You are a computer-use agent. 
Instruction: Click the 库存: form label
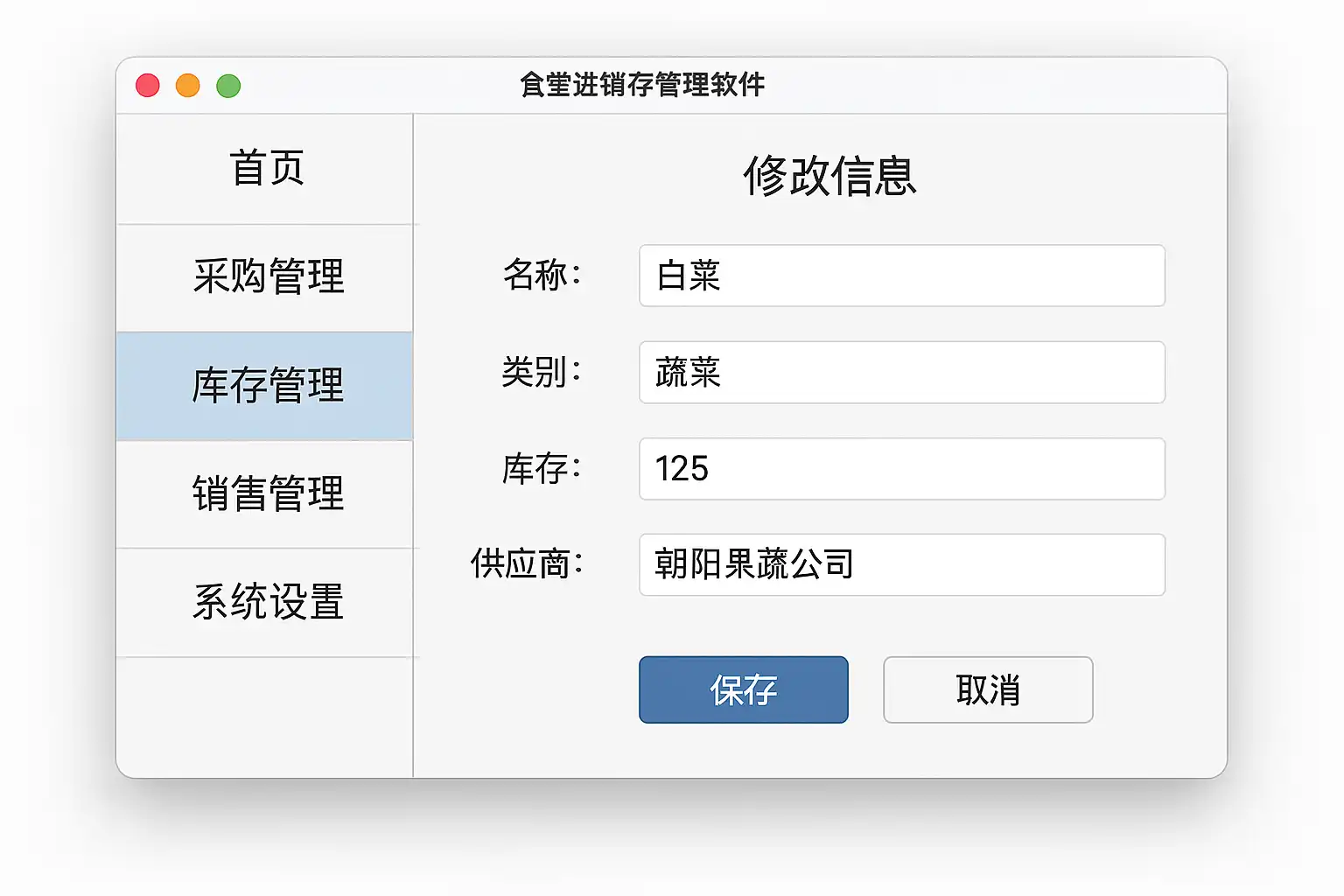(x=541, y=469)
